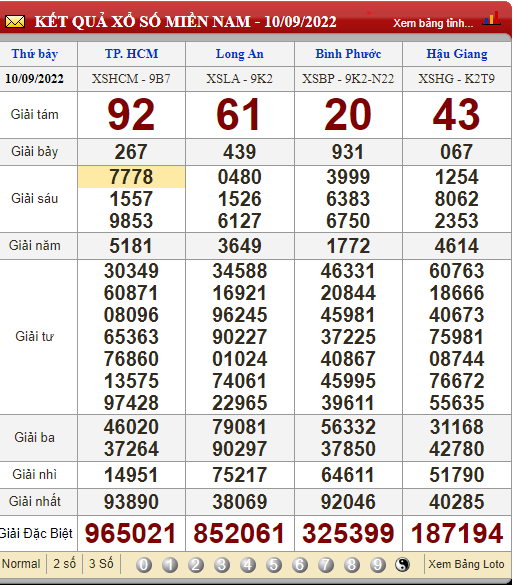514x585 pixels.
Task: Open Long An province link
Action: pos(240,54)
